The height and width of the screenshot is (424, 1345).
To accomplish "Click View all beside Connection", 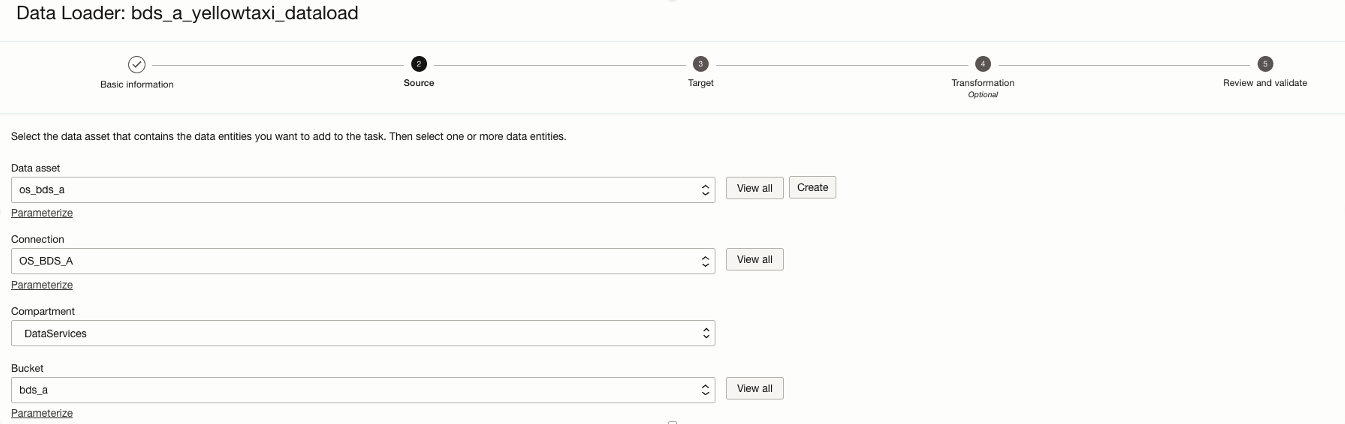I will tap(754, 260).
